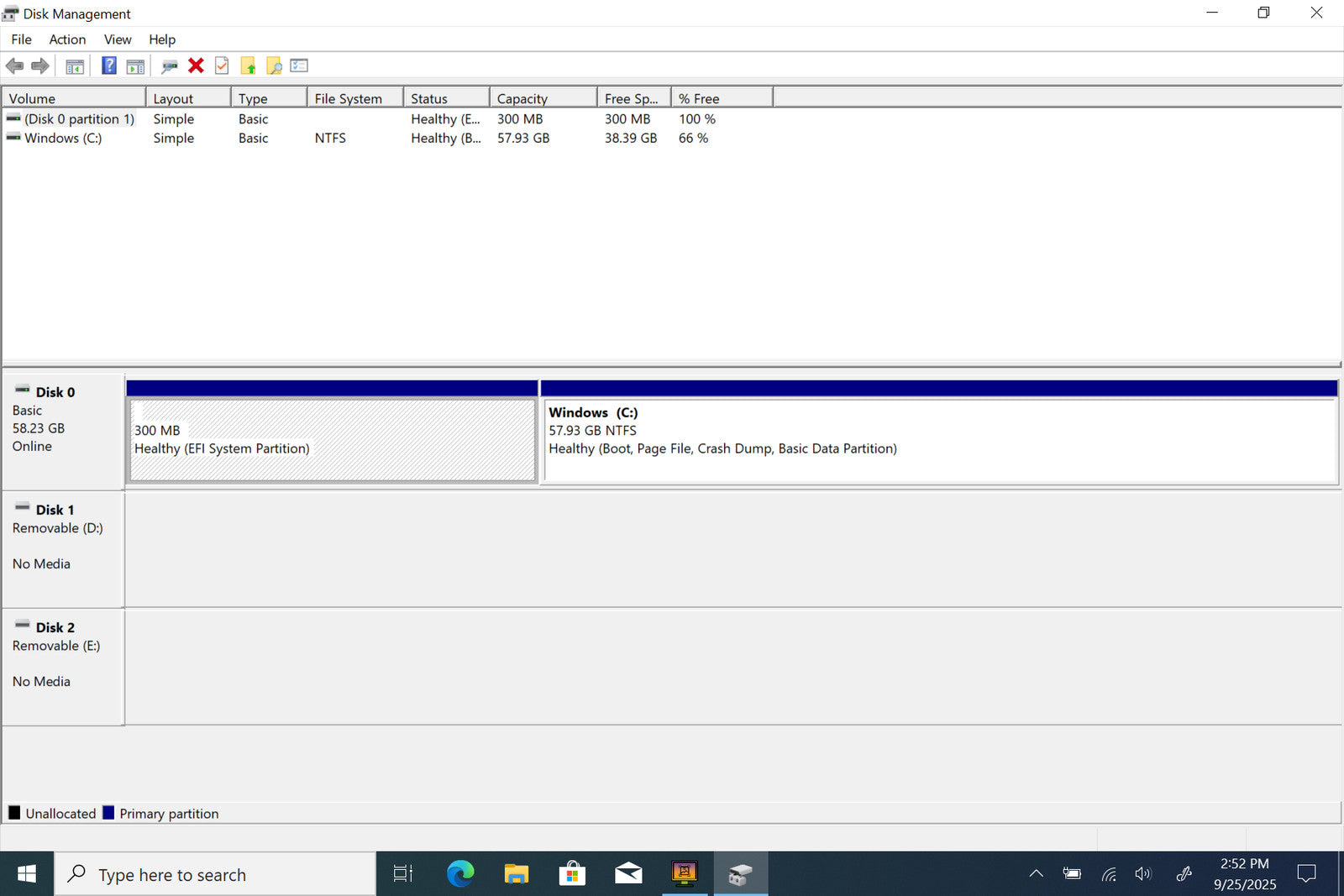The image size is (1344, 896).
Task: Click the Forward arrow in the toolbar
Action: (x=39, y=65)
